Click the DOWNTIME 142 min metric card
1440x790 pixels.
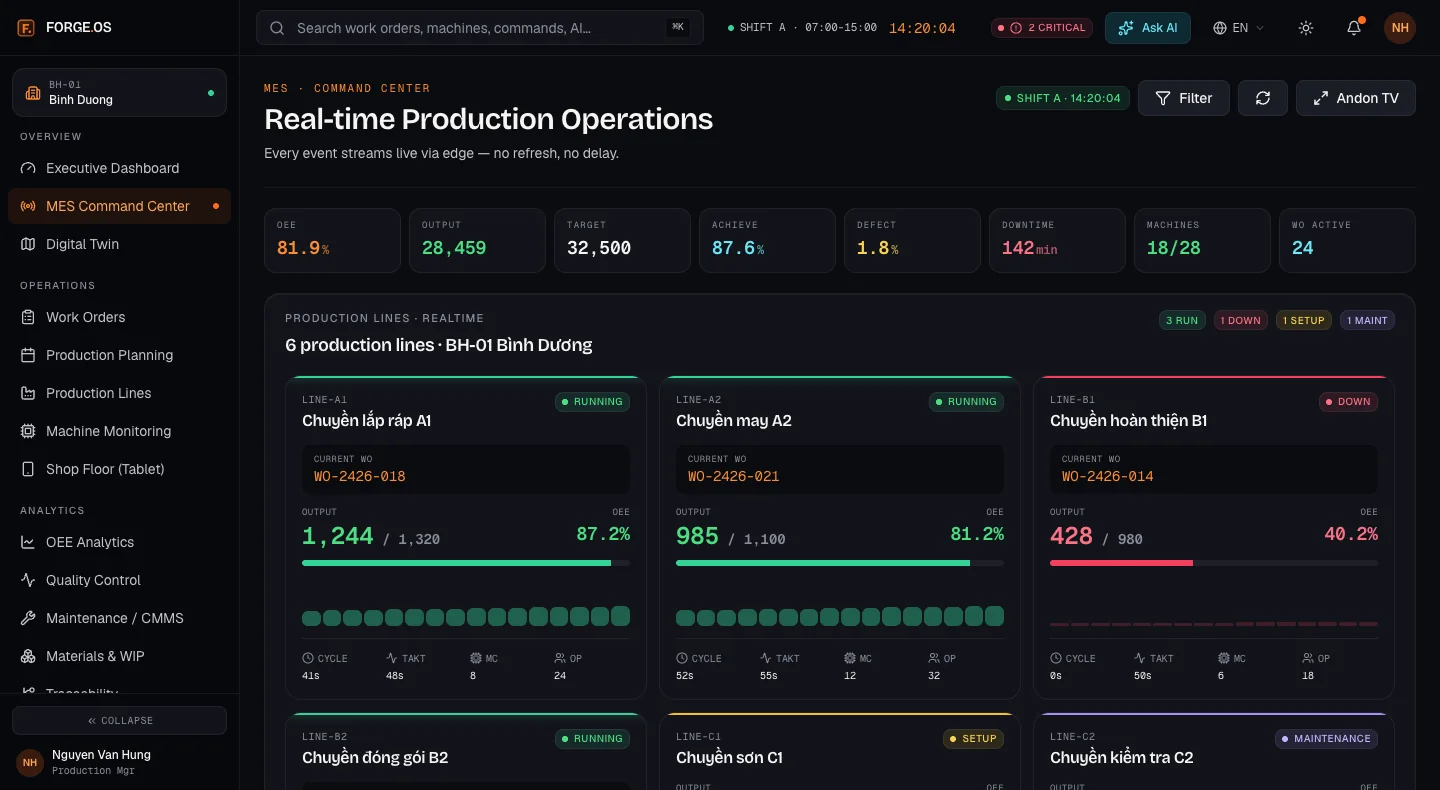point(1057,240)
